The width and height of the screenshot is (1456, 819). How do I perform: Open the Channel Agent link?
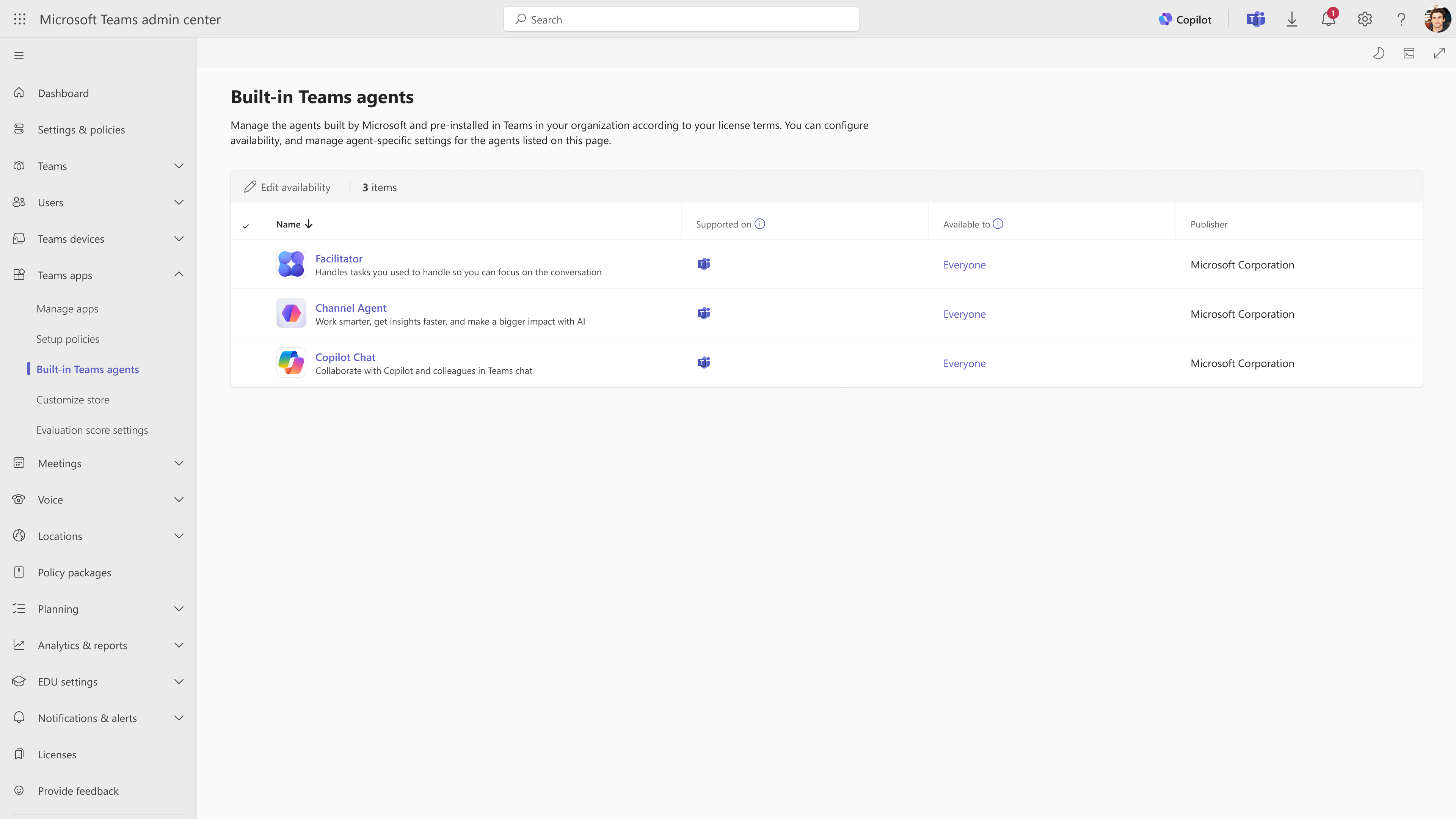pyautogui.click(x=350, y=308)
